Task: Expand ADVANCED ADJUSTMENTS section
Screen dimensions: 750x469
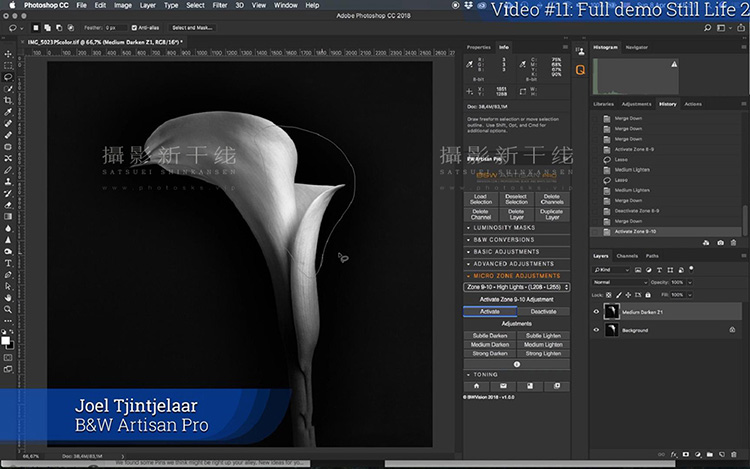Action: tap(517, 263)
